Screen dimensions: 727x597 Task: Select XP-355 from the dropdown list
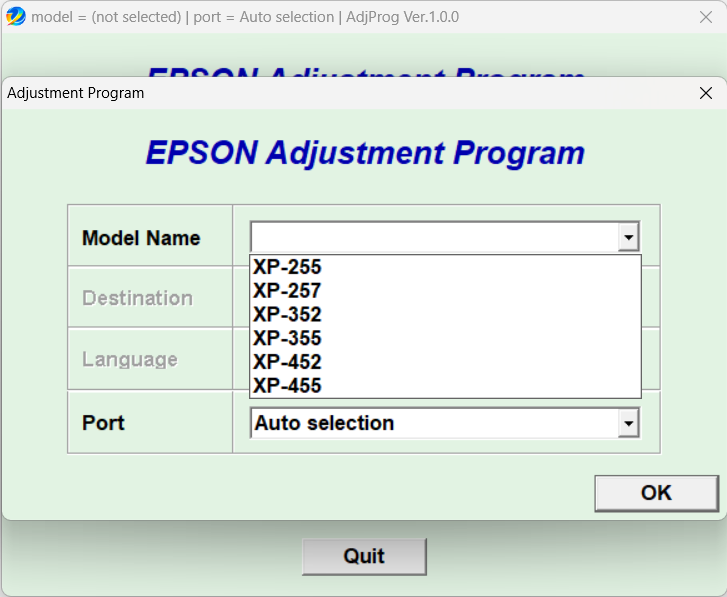point(288,338)
